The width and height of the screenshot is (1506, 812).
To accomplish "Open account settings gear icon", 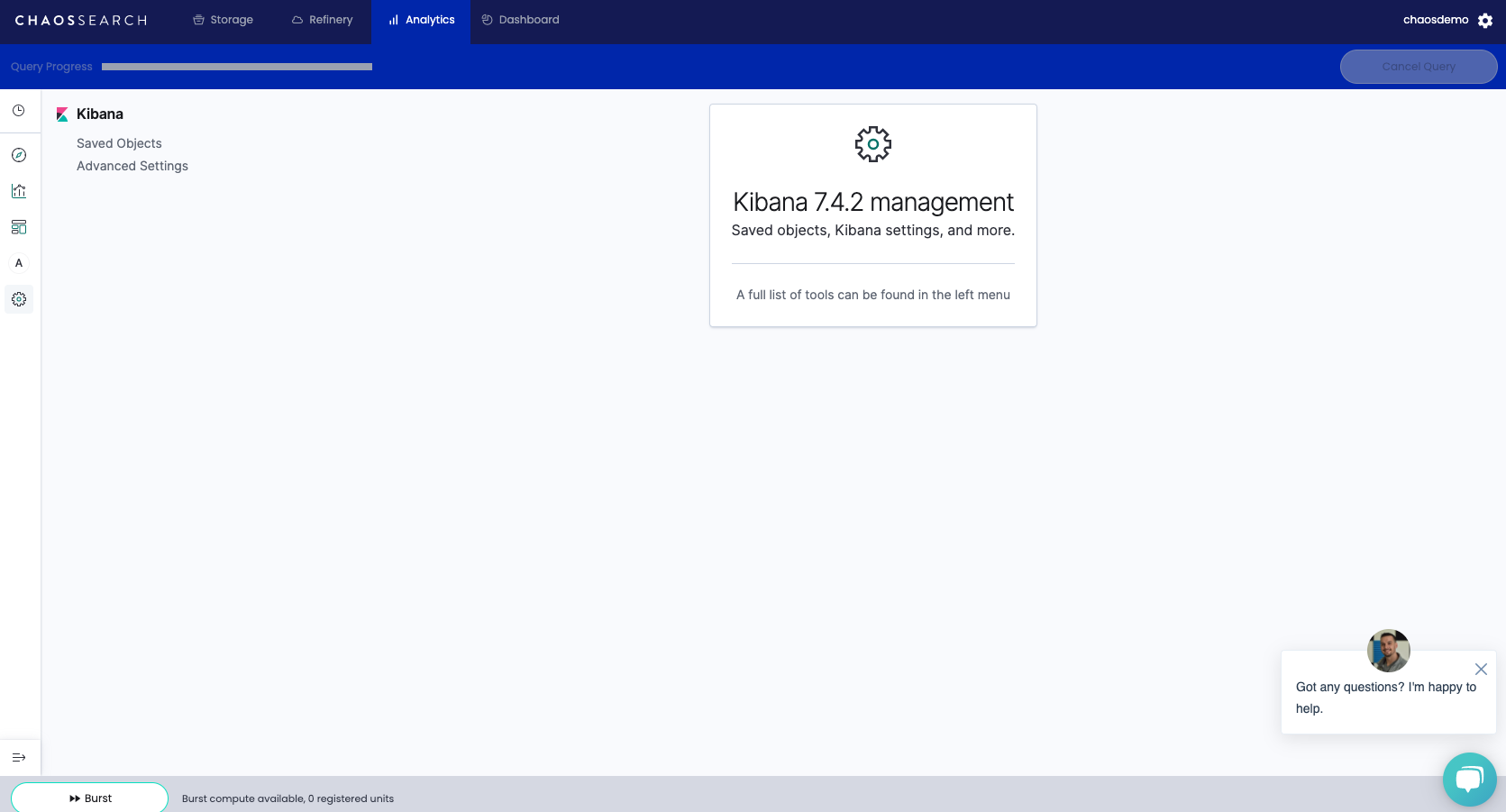I will (1485, 21).
